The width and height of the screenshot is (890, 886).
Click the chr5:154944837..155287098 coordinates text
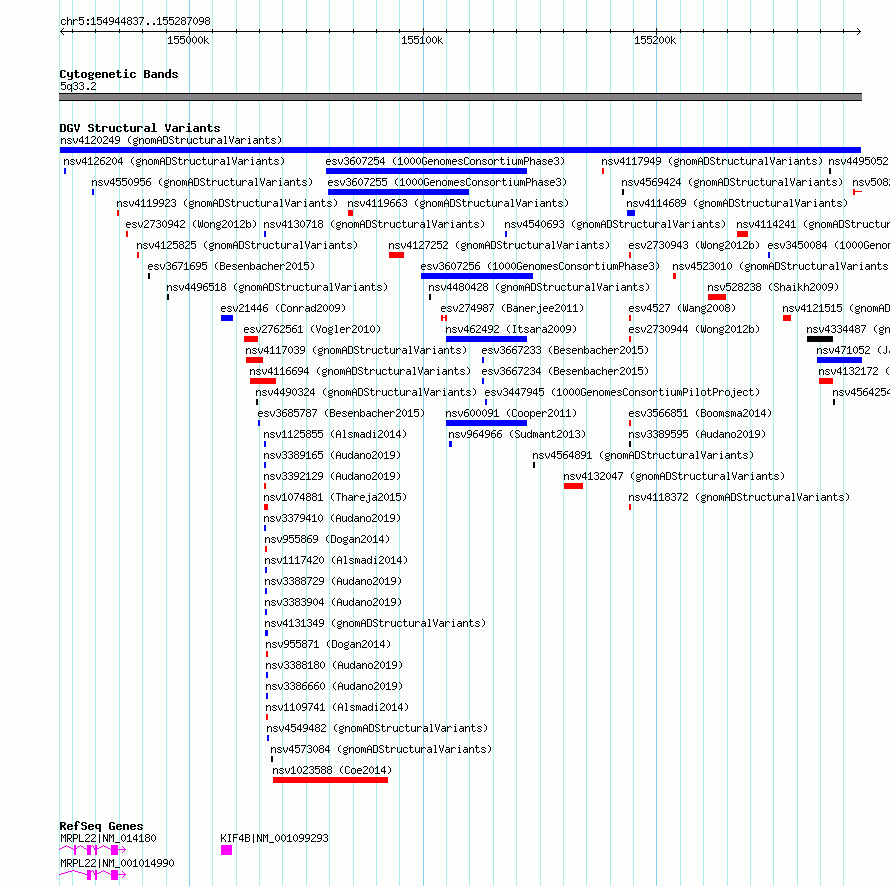coord(135,21)
